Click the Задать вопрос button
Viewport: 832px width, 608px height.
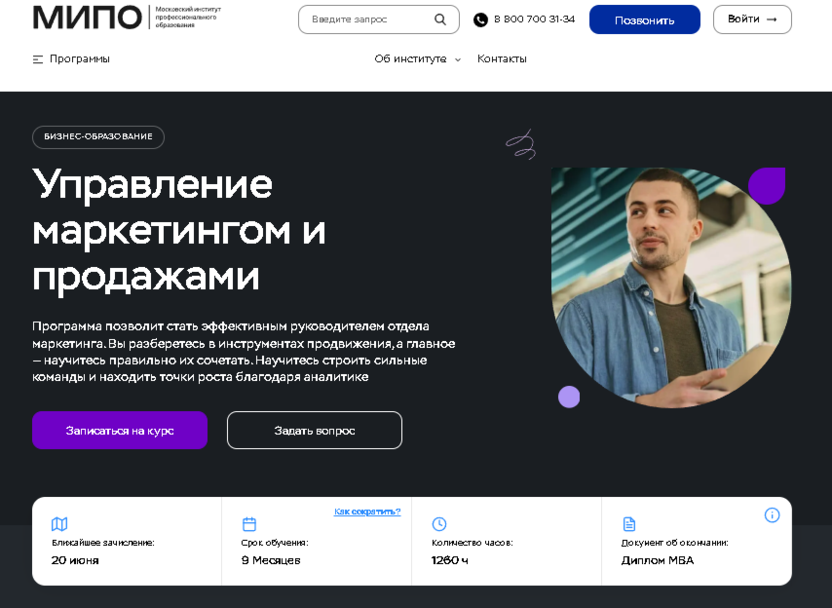[315, 430]
